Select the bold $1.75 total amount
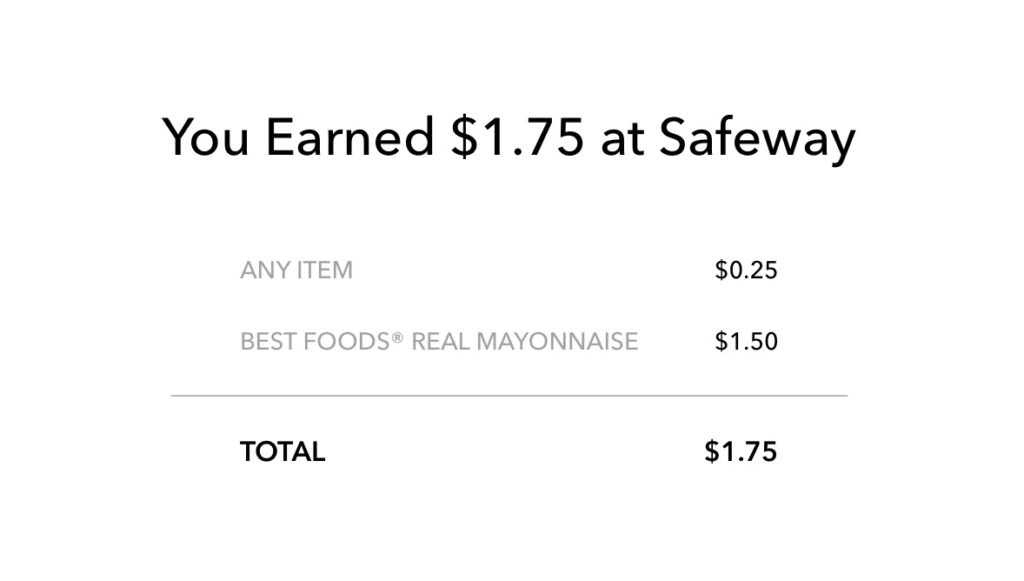 741,452
